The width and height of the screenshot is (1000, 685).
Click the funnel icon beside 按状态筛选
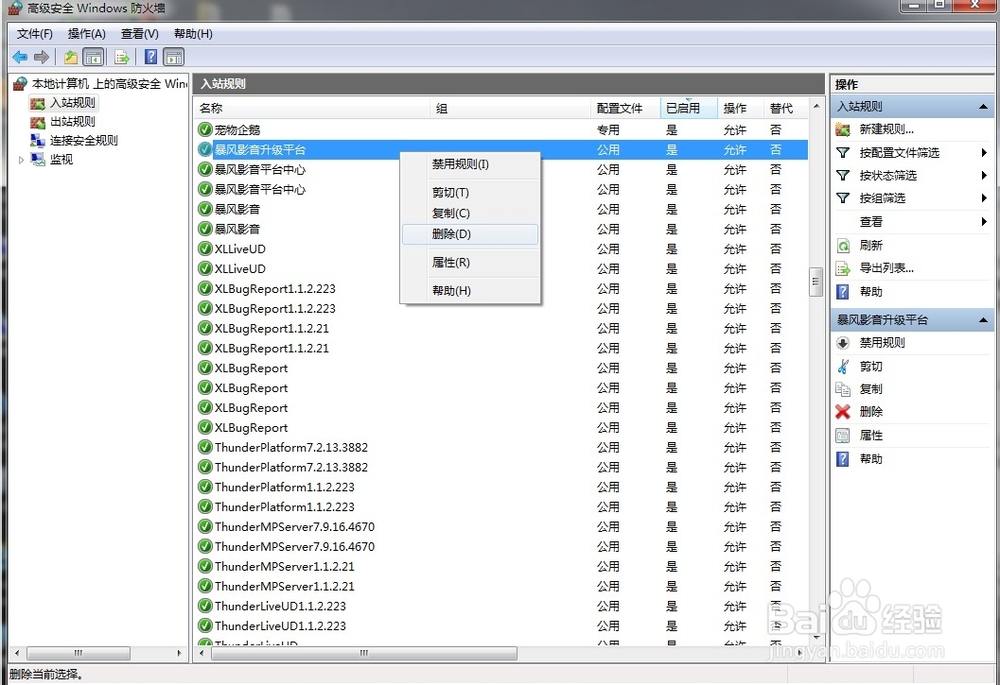point(842,175)
